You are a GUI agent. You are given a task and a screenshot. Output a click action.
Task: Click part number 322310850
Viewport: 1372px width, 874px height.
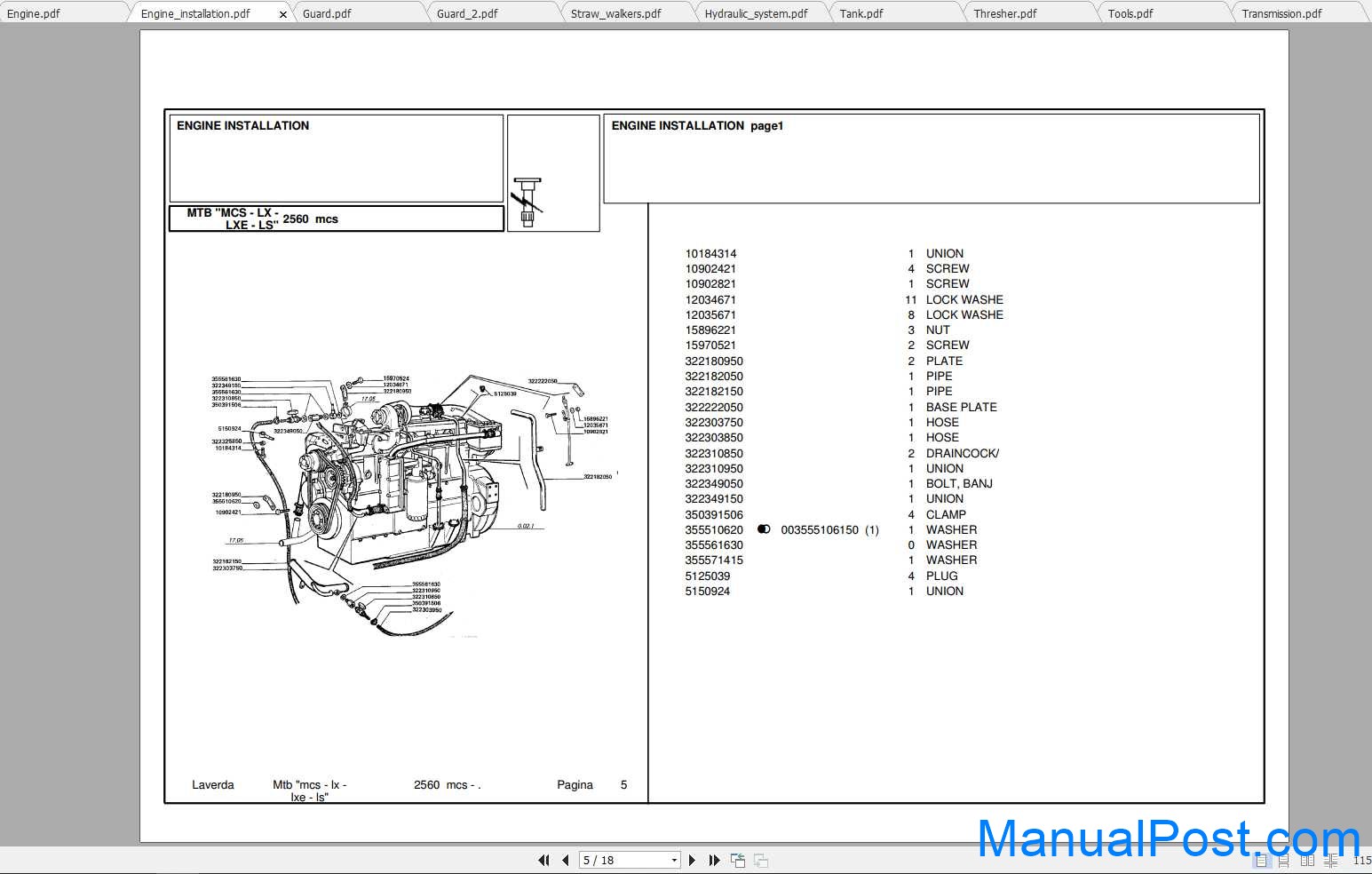(714, 453)
